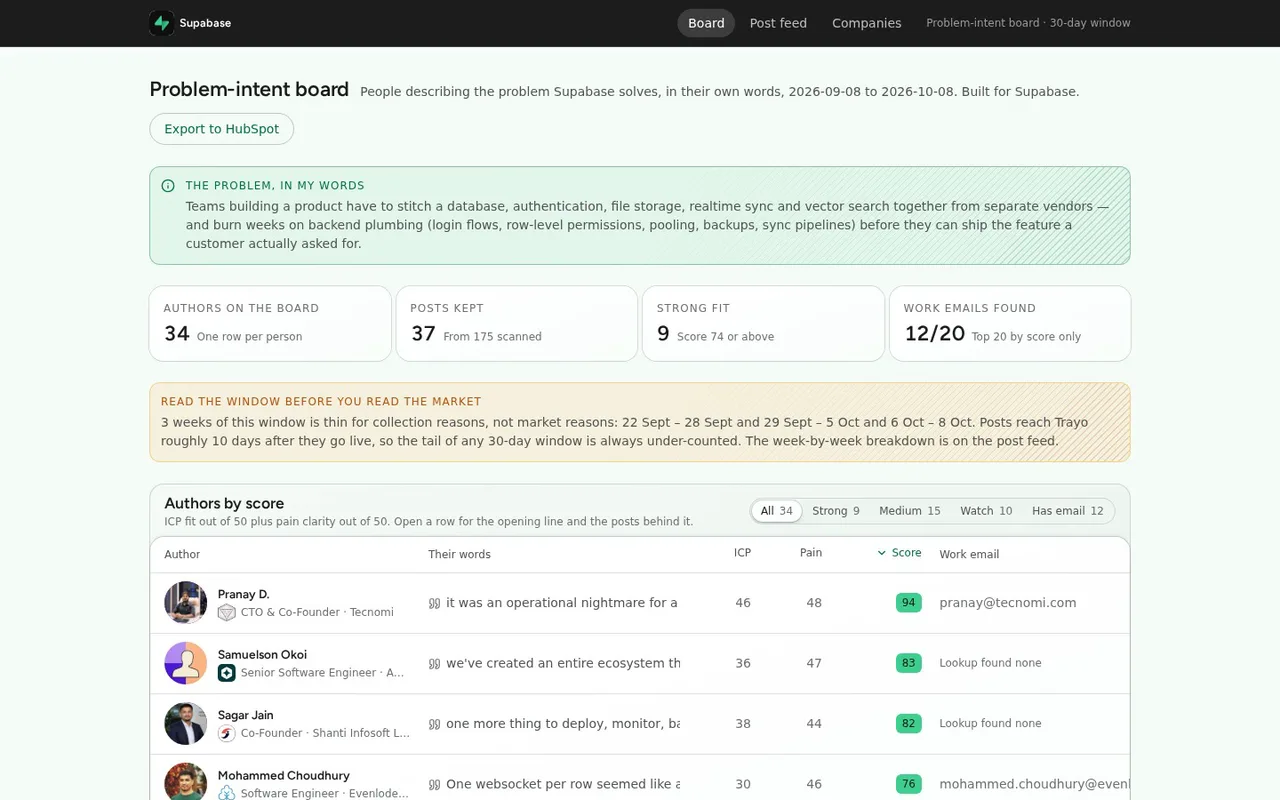Click Samuelson Okoi's company logo icon
Viewport: 1280px width, 800px height.
click(x=227, y=673)
